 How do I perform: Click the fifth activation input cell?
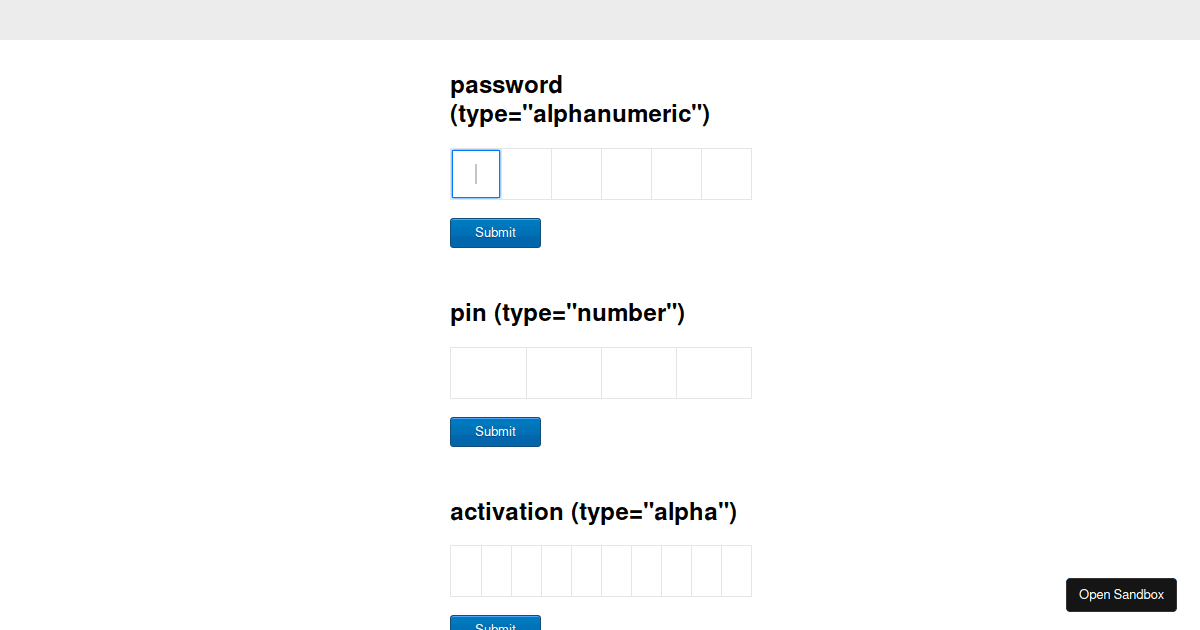coord(586,570)
